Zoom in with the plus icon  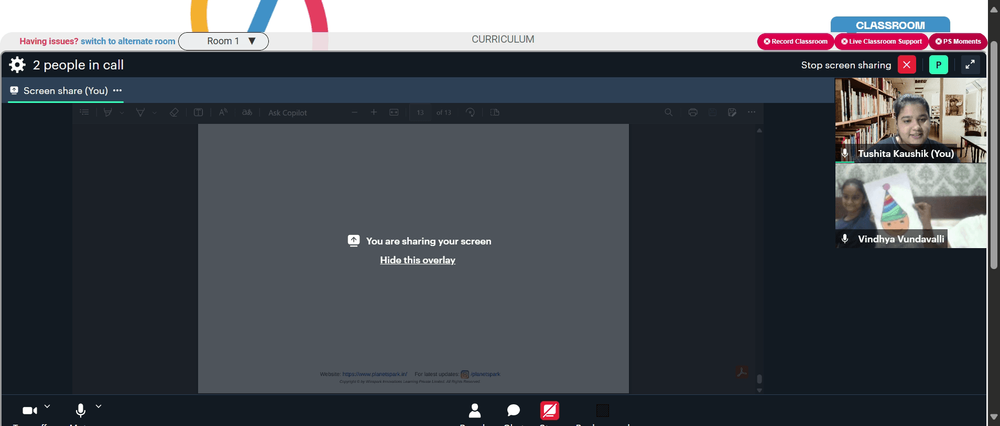pyautogui.click(x=374, y=112)
